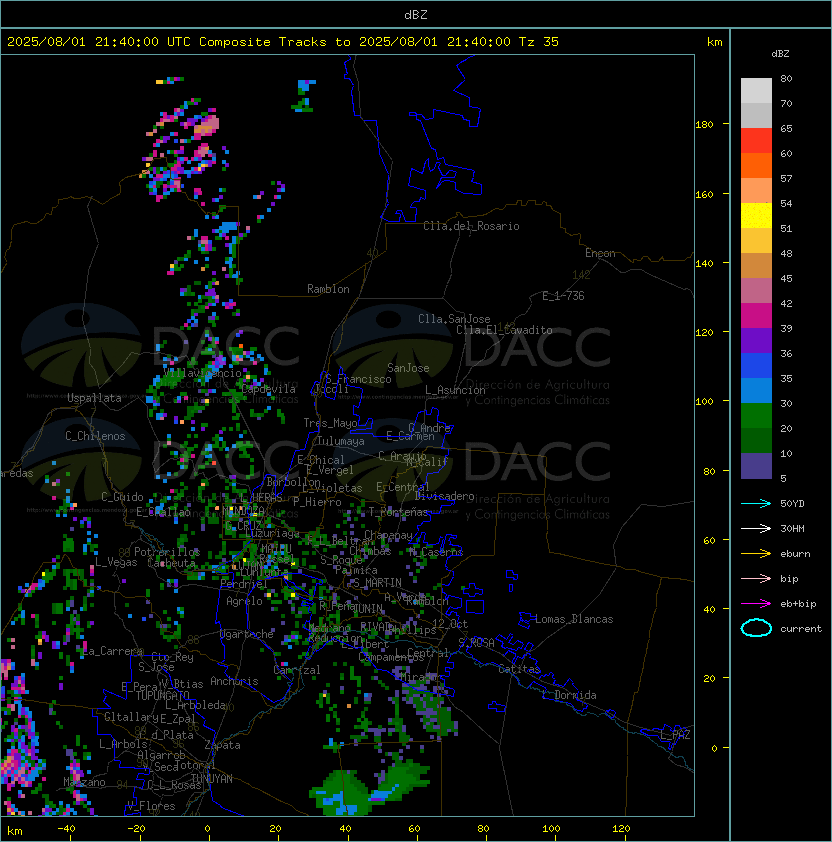Click the Capdevila map label

(x=269, y=389)
